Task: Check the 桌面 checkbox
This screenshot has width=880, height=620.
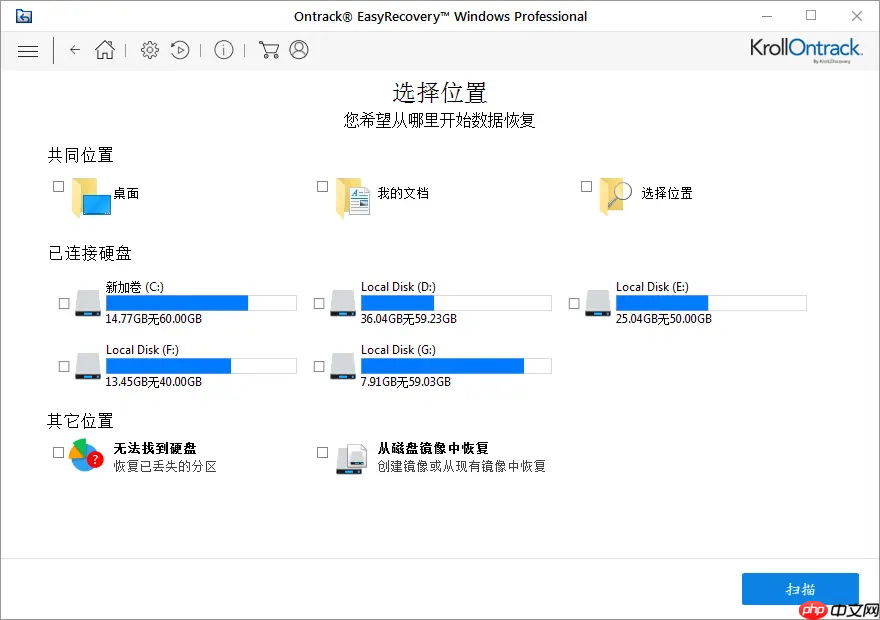Action: coord(58,186)
